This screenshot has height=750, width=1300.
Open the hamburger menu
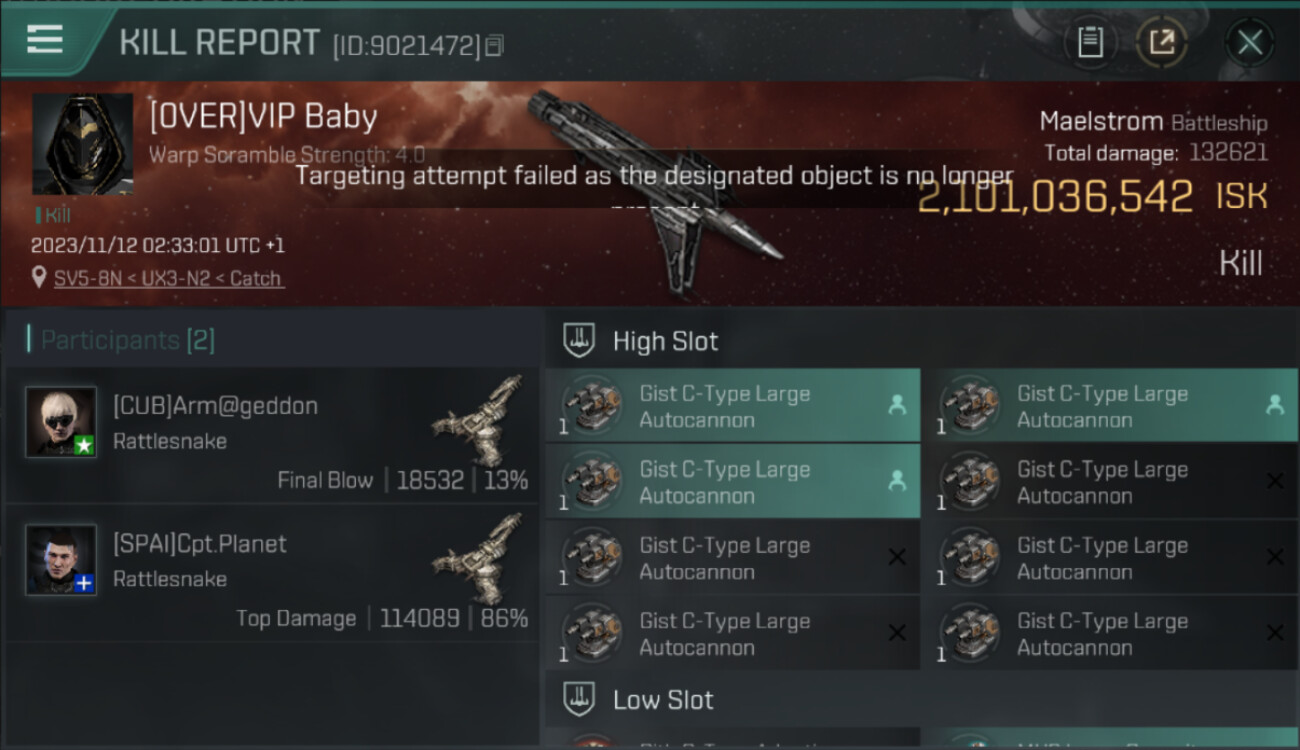point(45,39)
